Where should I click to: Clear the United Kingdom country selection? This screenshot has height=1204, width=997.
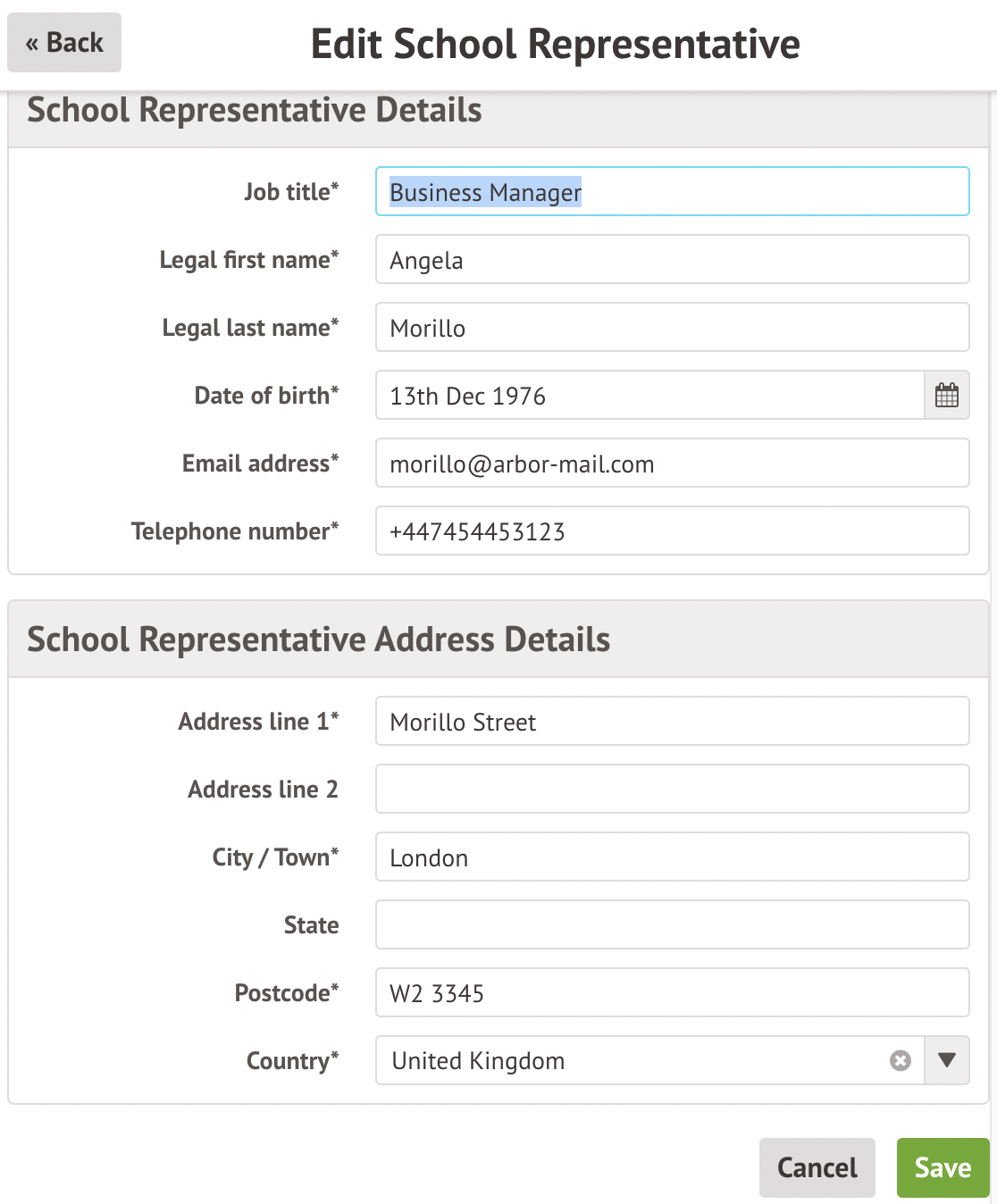point(901,1060)
